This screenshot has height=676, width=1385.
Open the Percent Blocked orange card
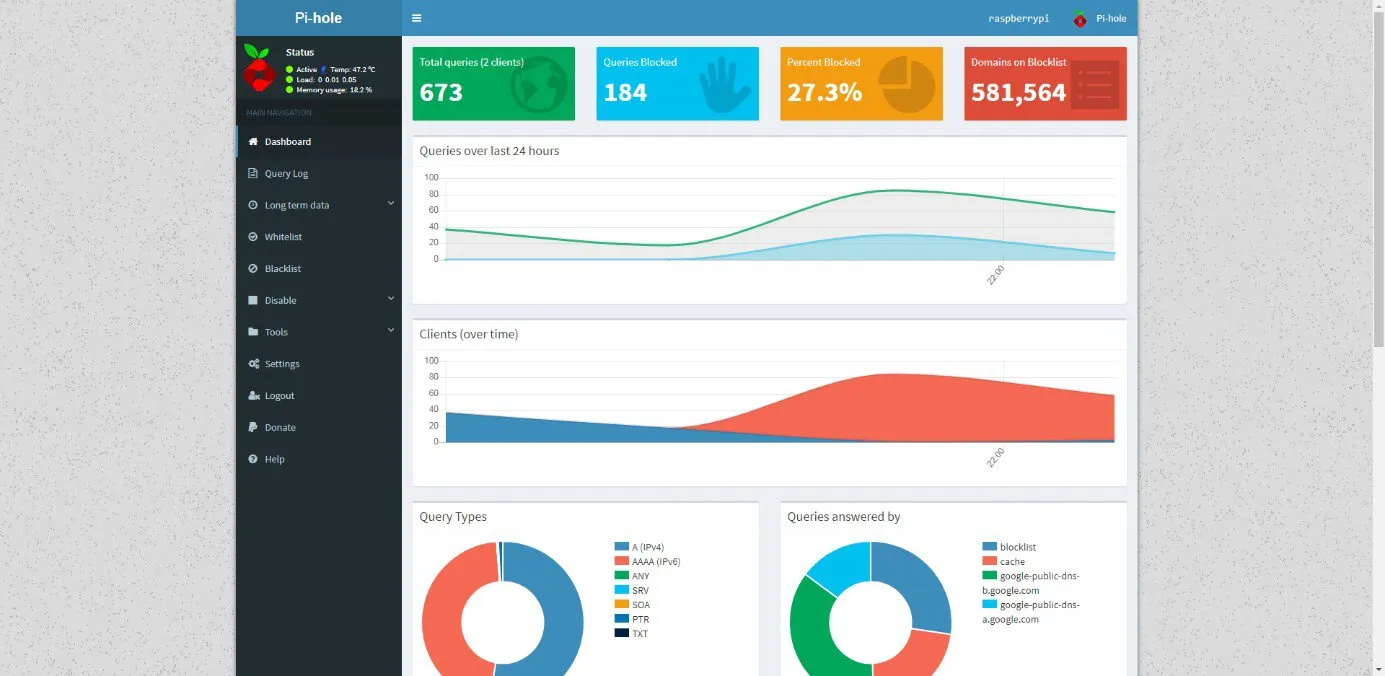click(x=861, y=84)
